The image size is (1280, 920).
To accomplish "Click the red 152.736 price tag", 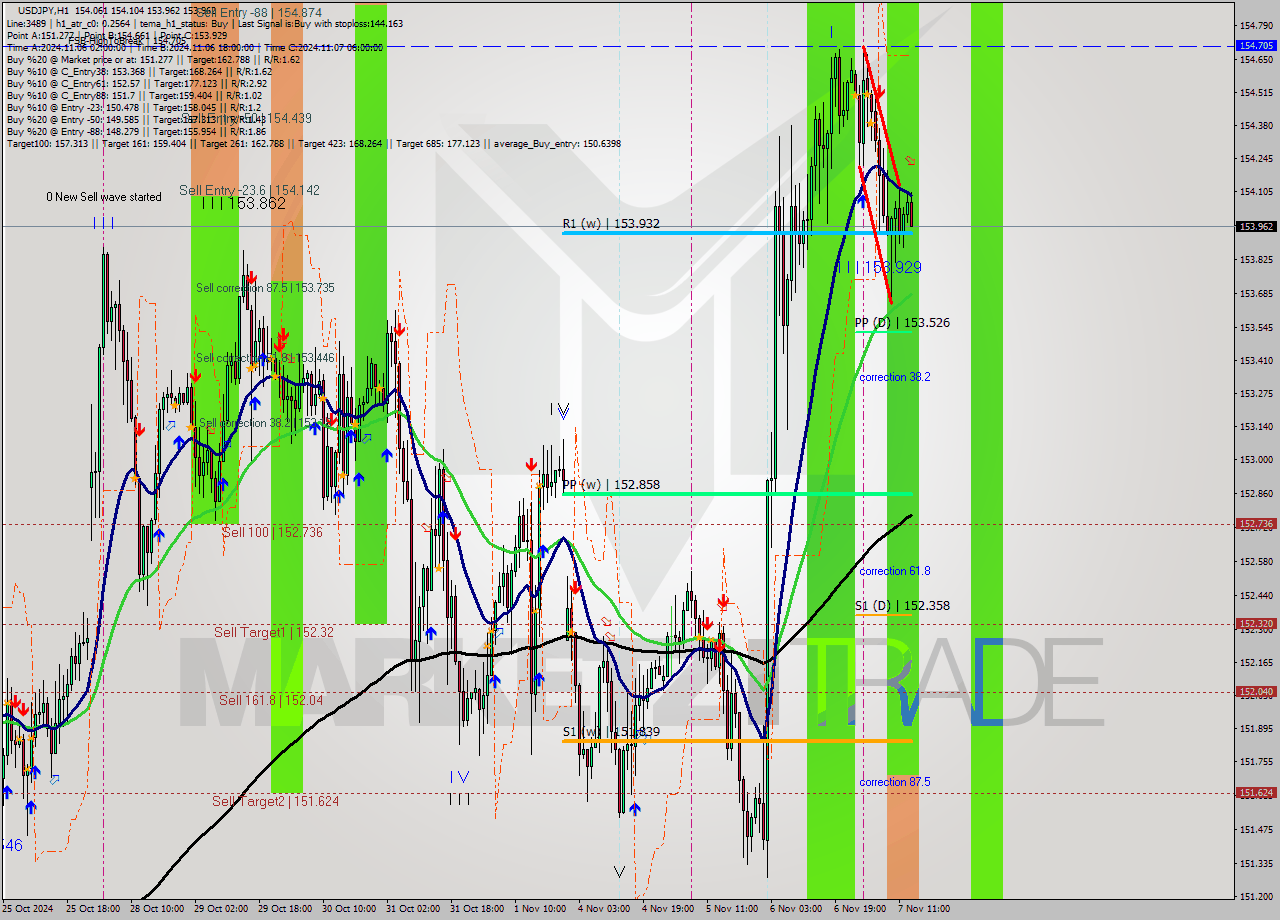I will click(x=1256, y=523).
